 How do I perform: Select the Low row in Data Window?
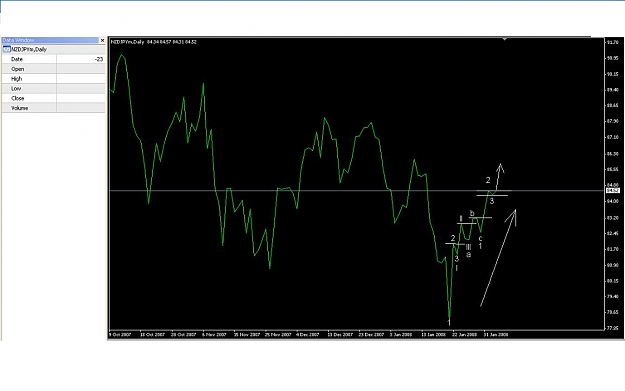pyautogui.click(x=53, y=88)
